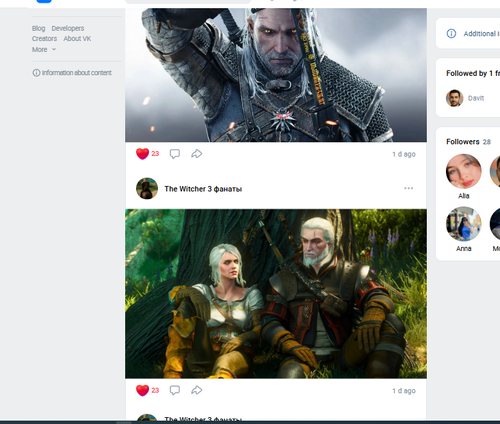
Task: Click the 1 d ago timestamp under Geralt portrait
Action: (x=404, y=154)
